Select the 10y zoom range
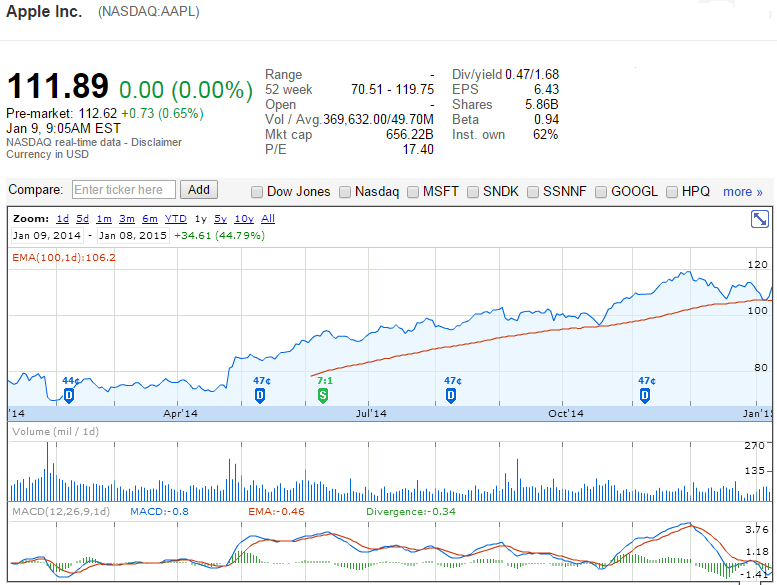 point(244,218)
